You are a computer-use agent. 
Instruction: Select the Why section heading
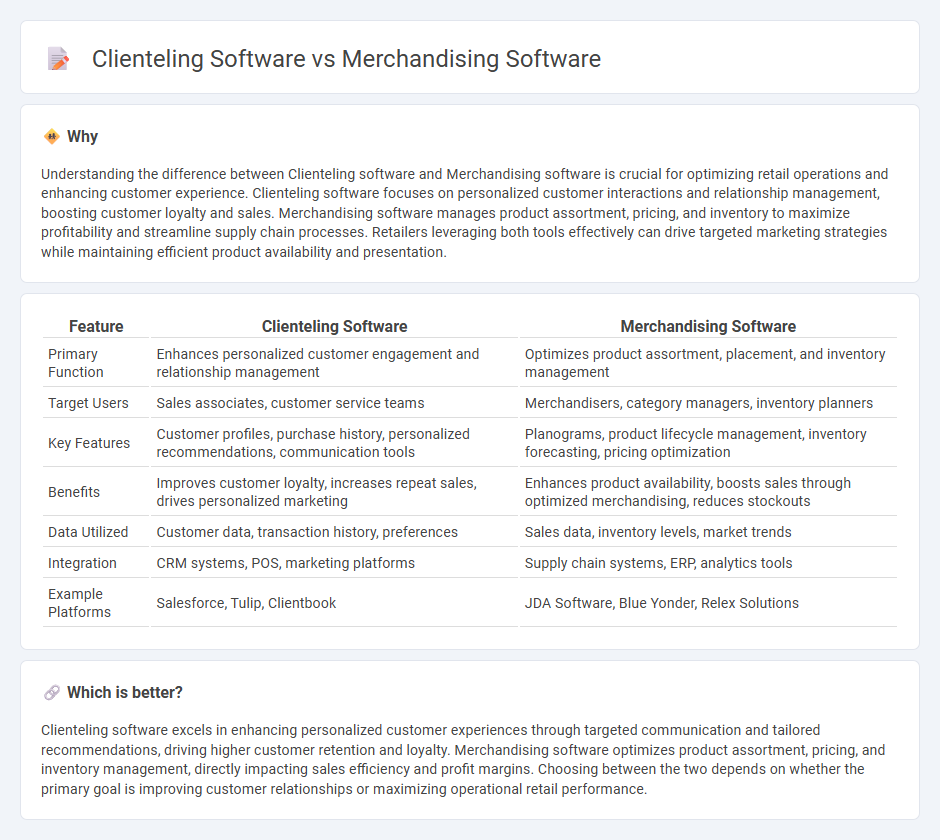(x=82, y=137)
